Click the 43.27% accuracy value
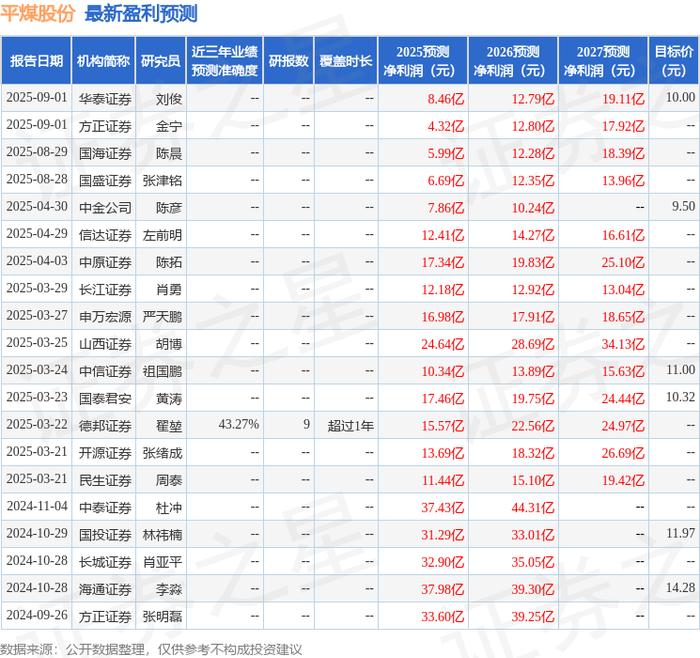Image resolution: width=700 pixels, height=658 pixels. 239,424
